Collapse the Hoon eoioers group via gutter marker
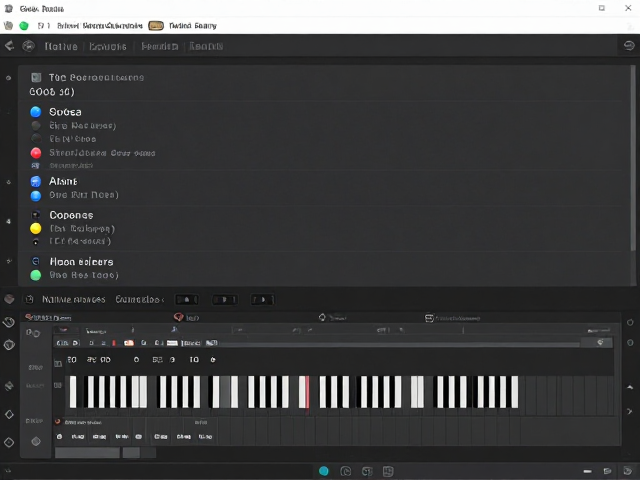 click(9, 261)
